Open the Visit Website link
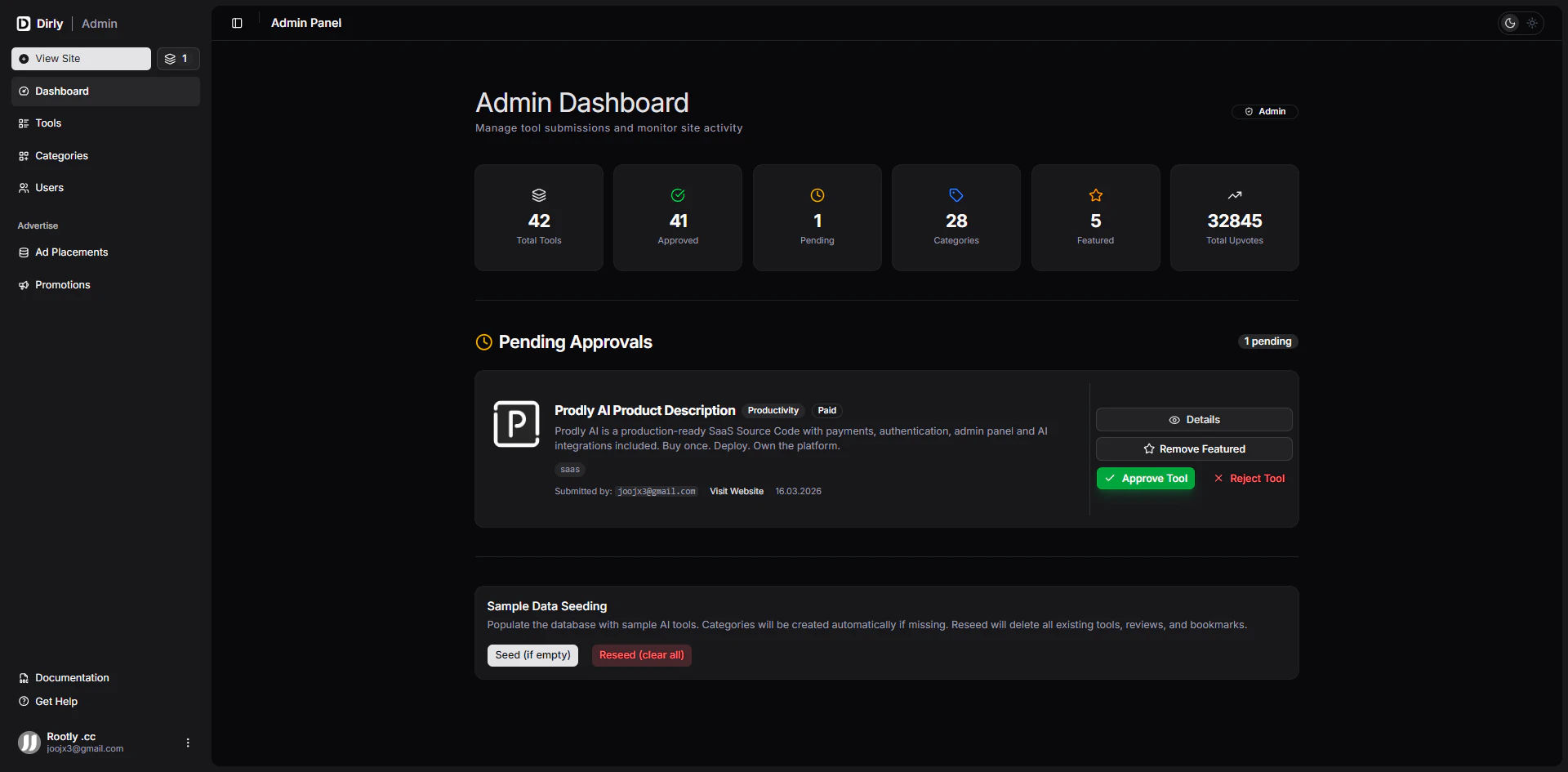 click(737, 492)
